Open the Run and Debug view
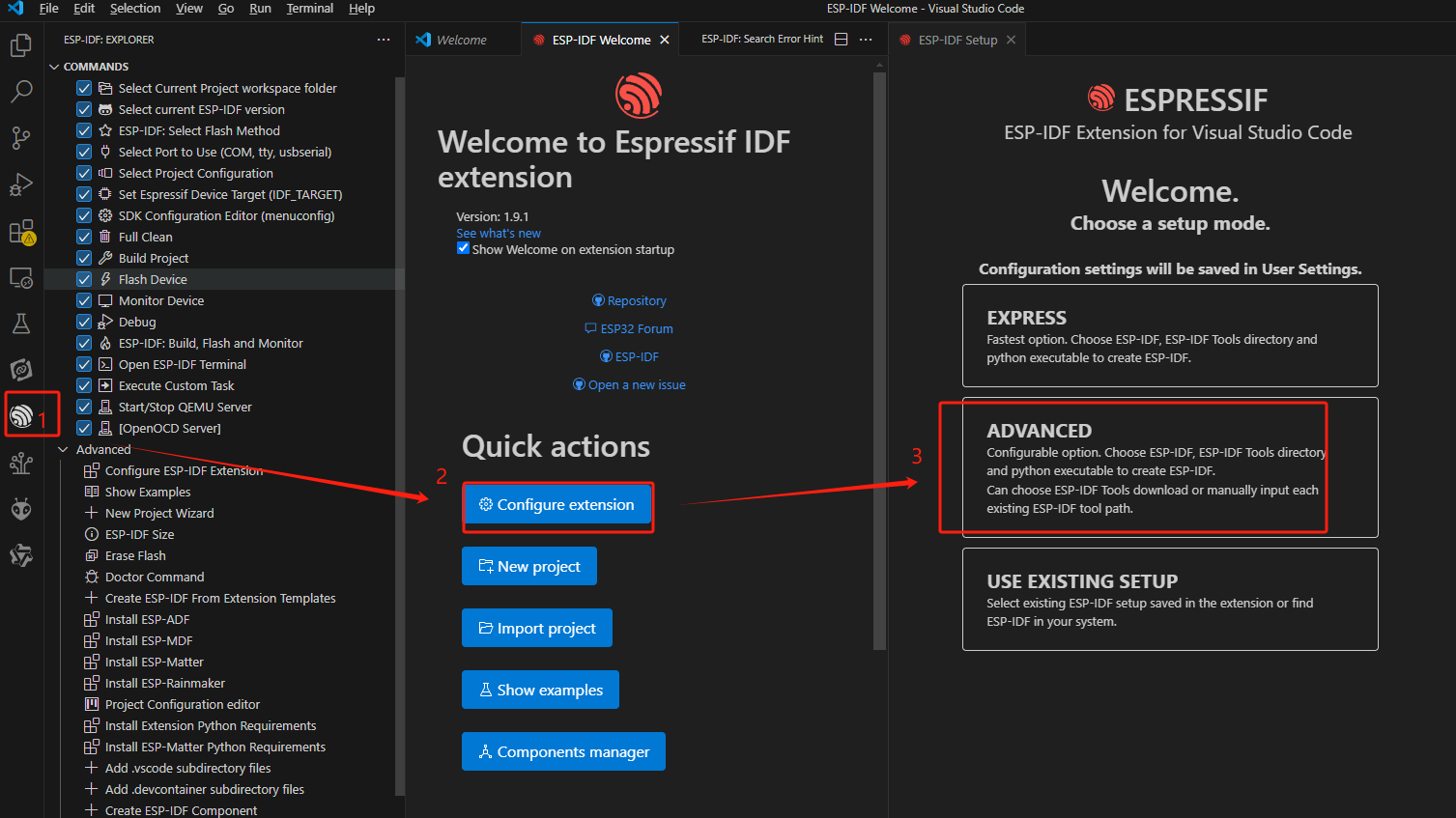The width and height of the screenshot is (1456, 818). click(20, 184)
